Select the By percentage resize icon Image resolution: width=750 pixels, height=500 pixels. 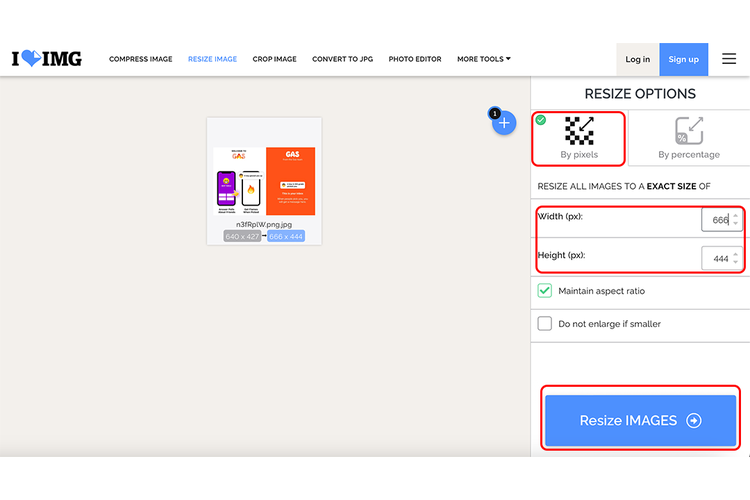point(689,131)
